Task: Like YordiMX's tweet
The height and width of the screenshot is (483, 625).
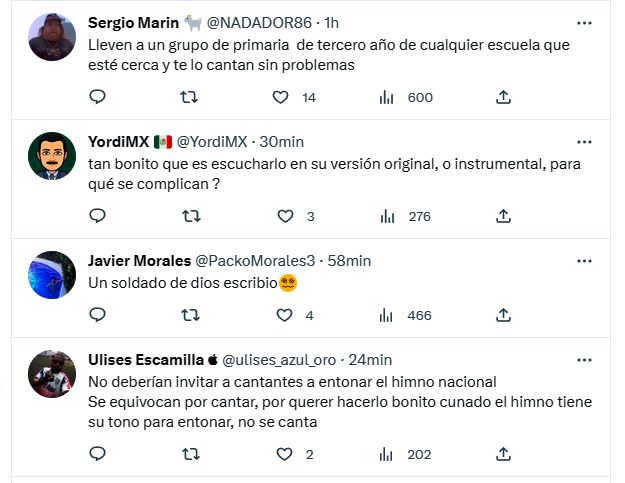Action: pyautogui.click(x=285, y=216)
